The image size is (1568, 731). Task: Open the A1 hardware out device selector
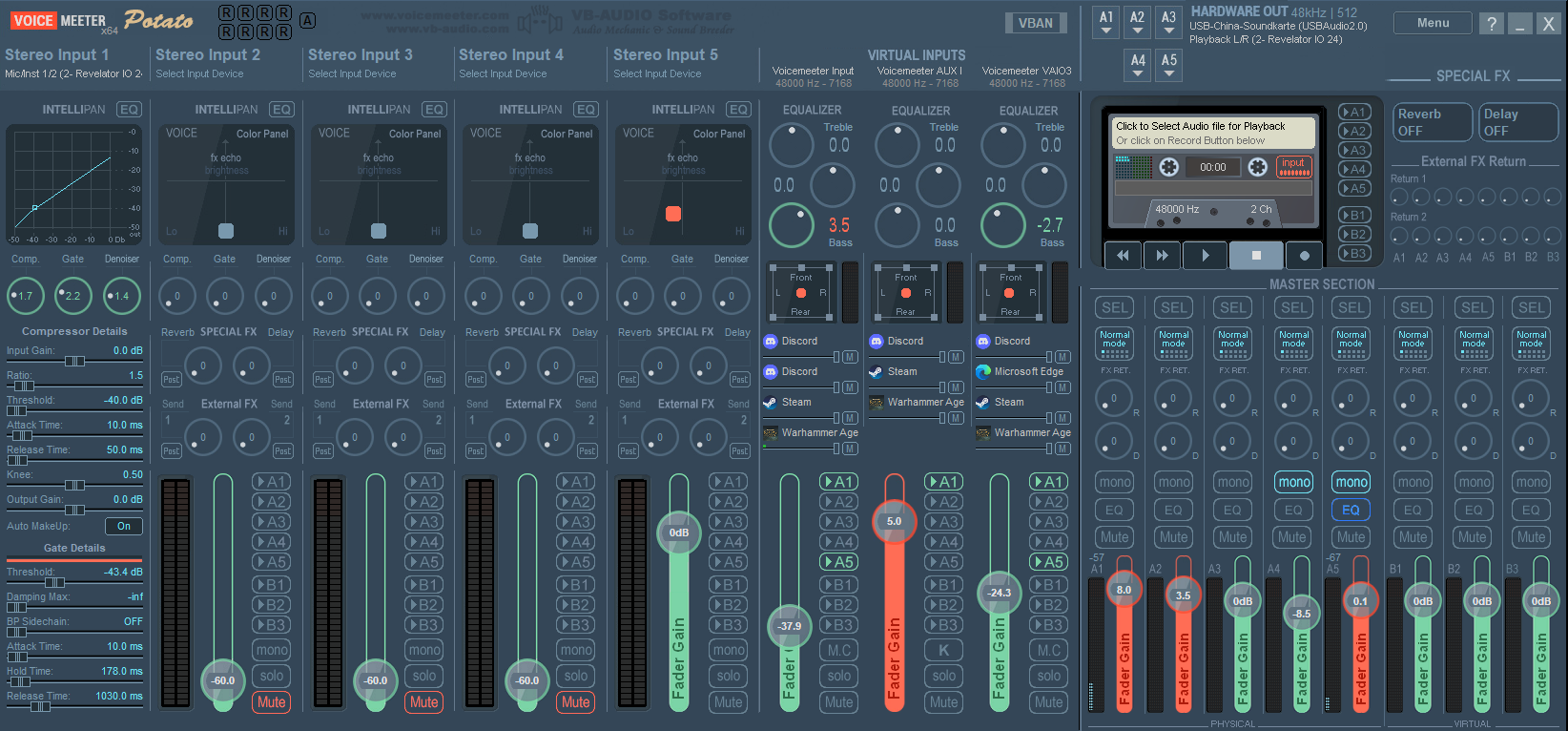point(1106,23)
